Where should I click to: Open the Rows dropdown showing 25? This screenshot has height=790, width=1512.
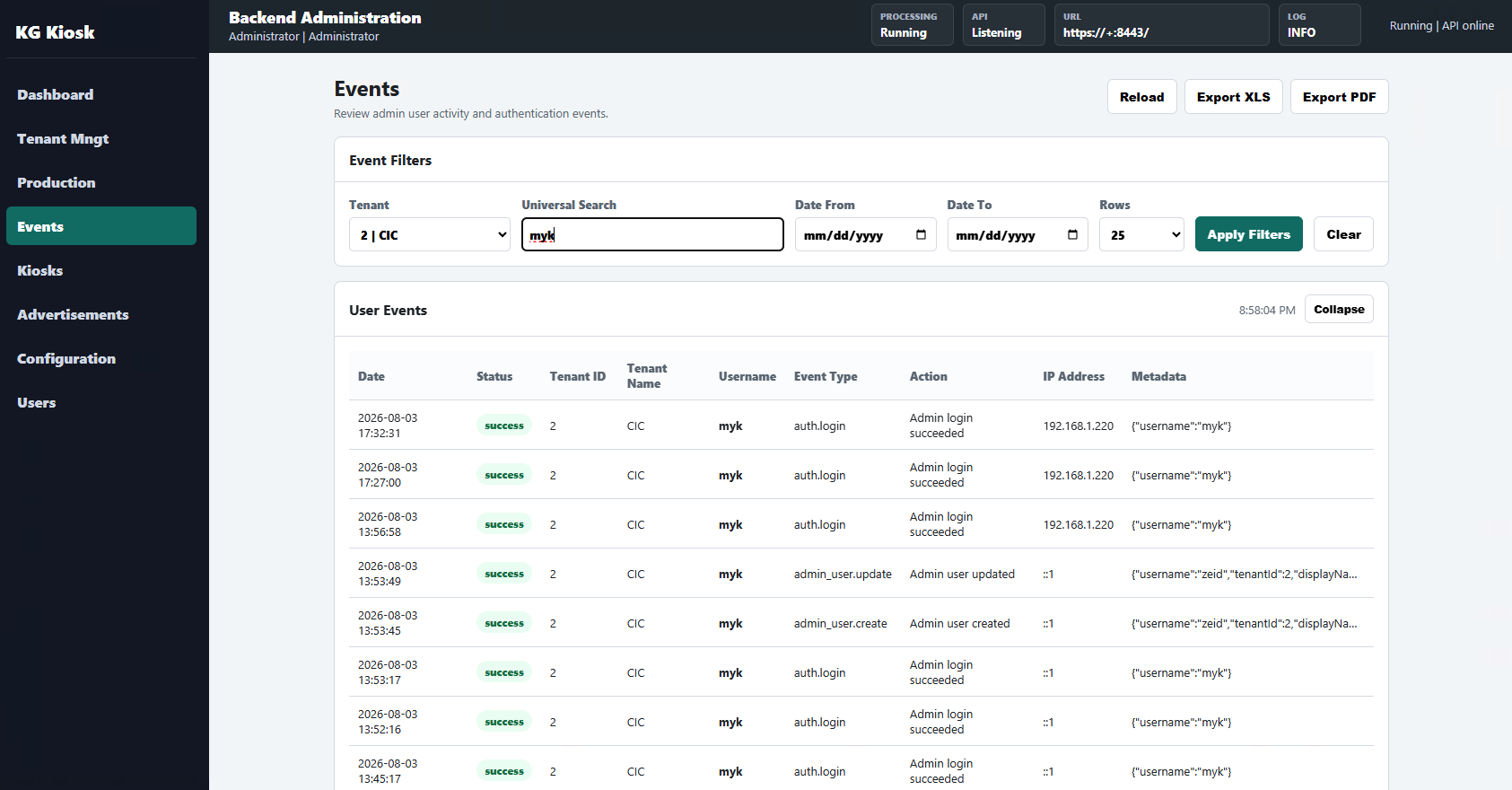point(1141,234)
